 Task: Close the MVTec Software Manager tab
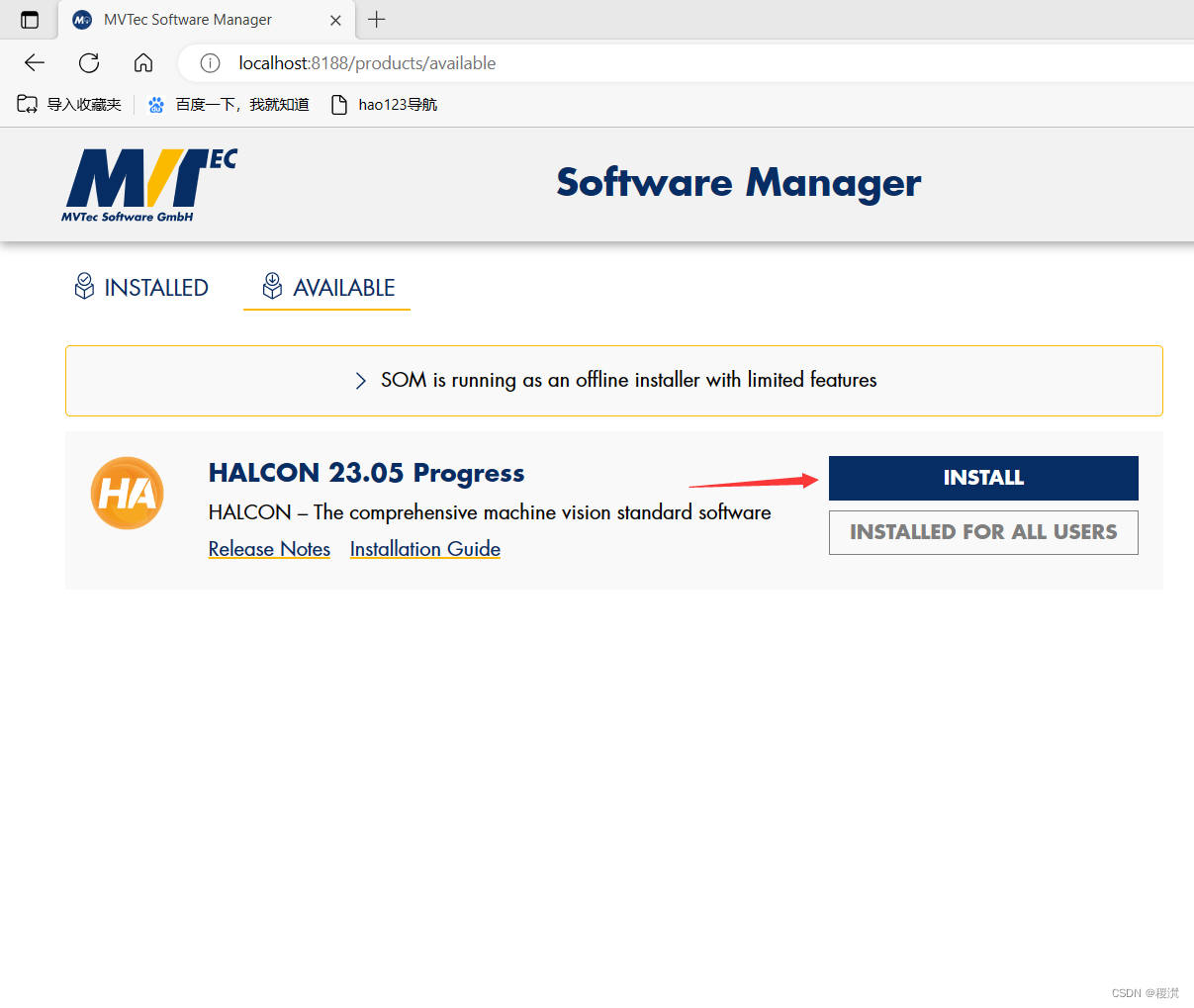(x=335, y=20)
